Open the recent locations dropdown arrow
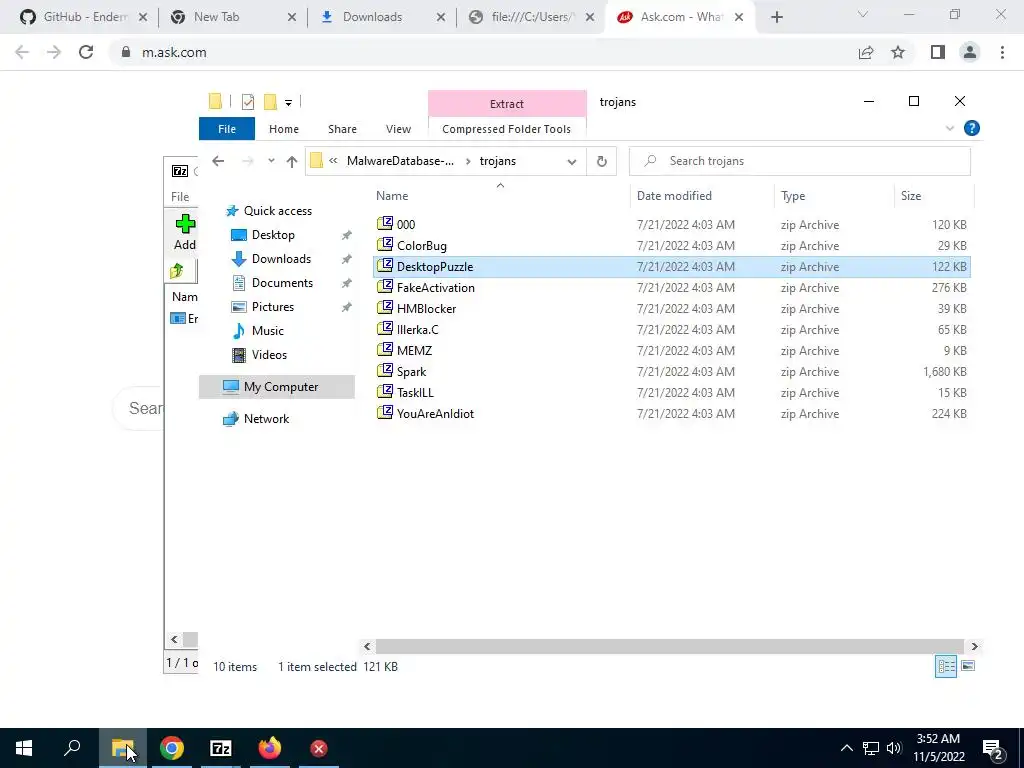Screen dimensions: 1024x768 coord(271,161)
